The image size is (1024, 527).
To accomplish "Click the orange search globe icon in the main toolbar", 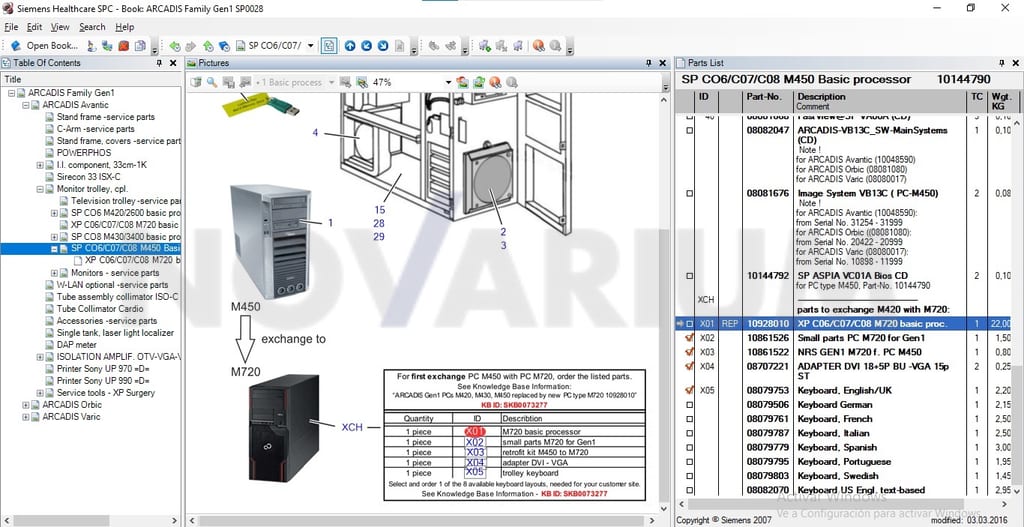I will (x=538, y=46).
